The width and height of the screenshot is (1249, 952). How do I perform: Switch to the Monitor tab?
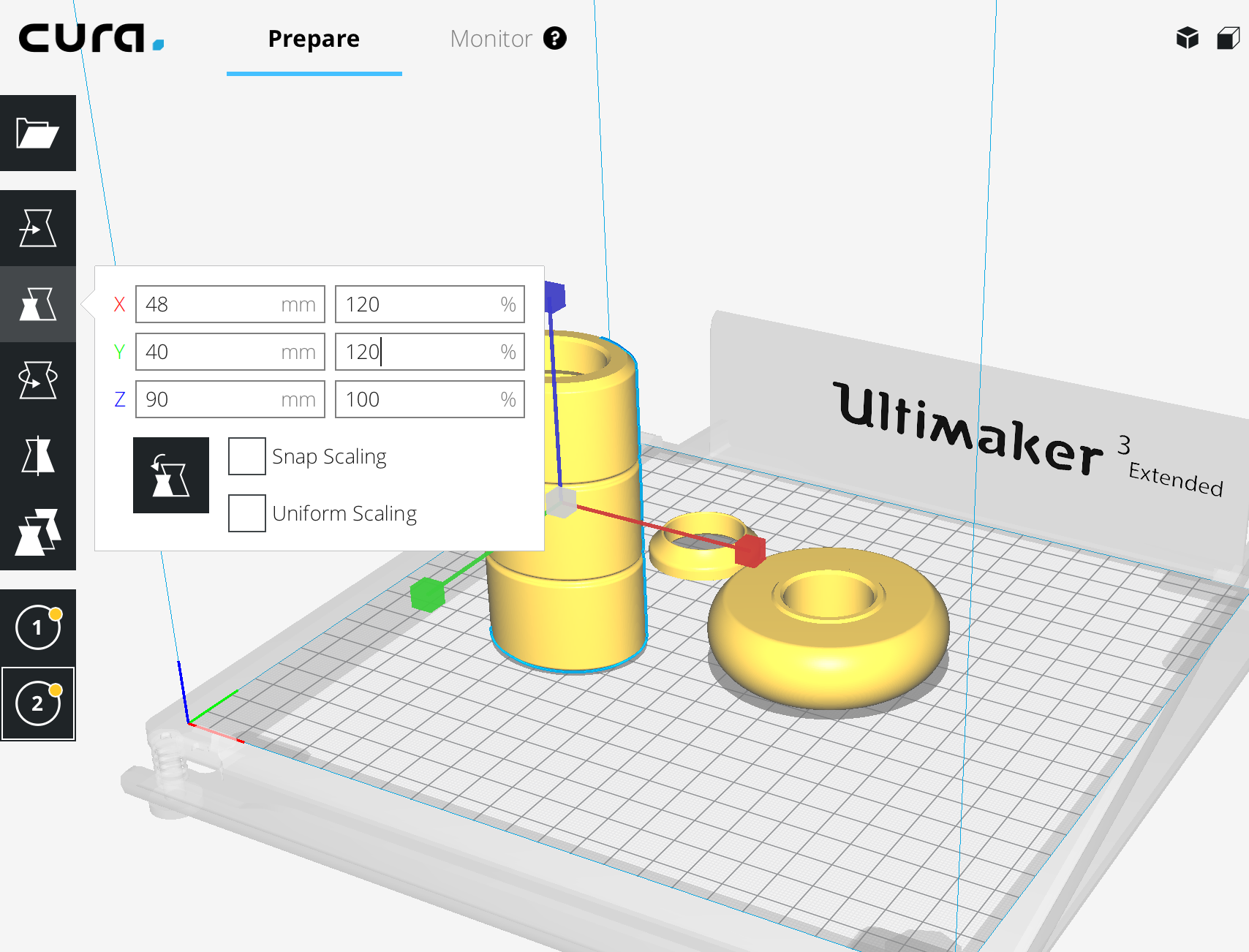coord(491,39)
